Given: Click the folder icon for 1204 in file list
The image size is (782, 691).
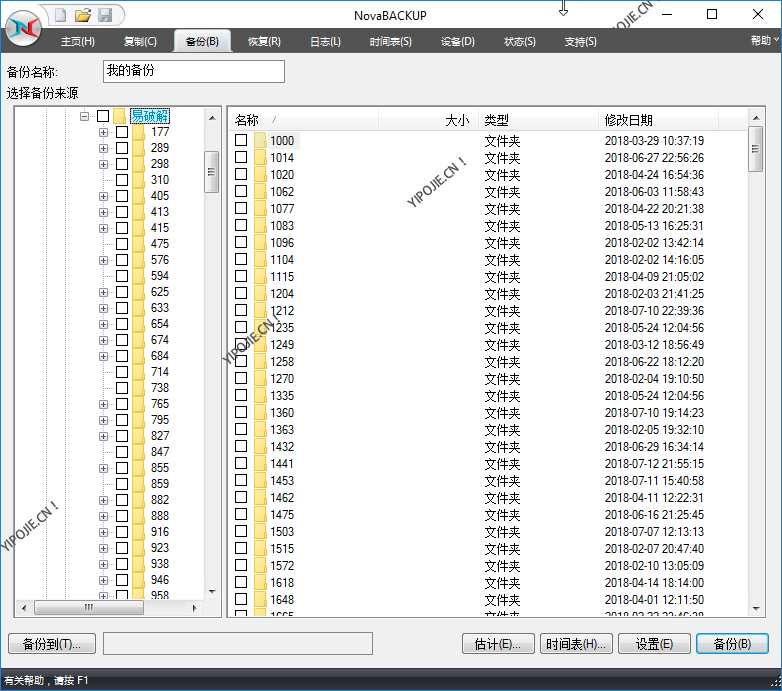Looking at the screenshot, I should [x=260, y=294].
